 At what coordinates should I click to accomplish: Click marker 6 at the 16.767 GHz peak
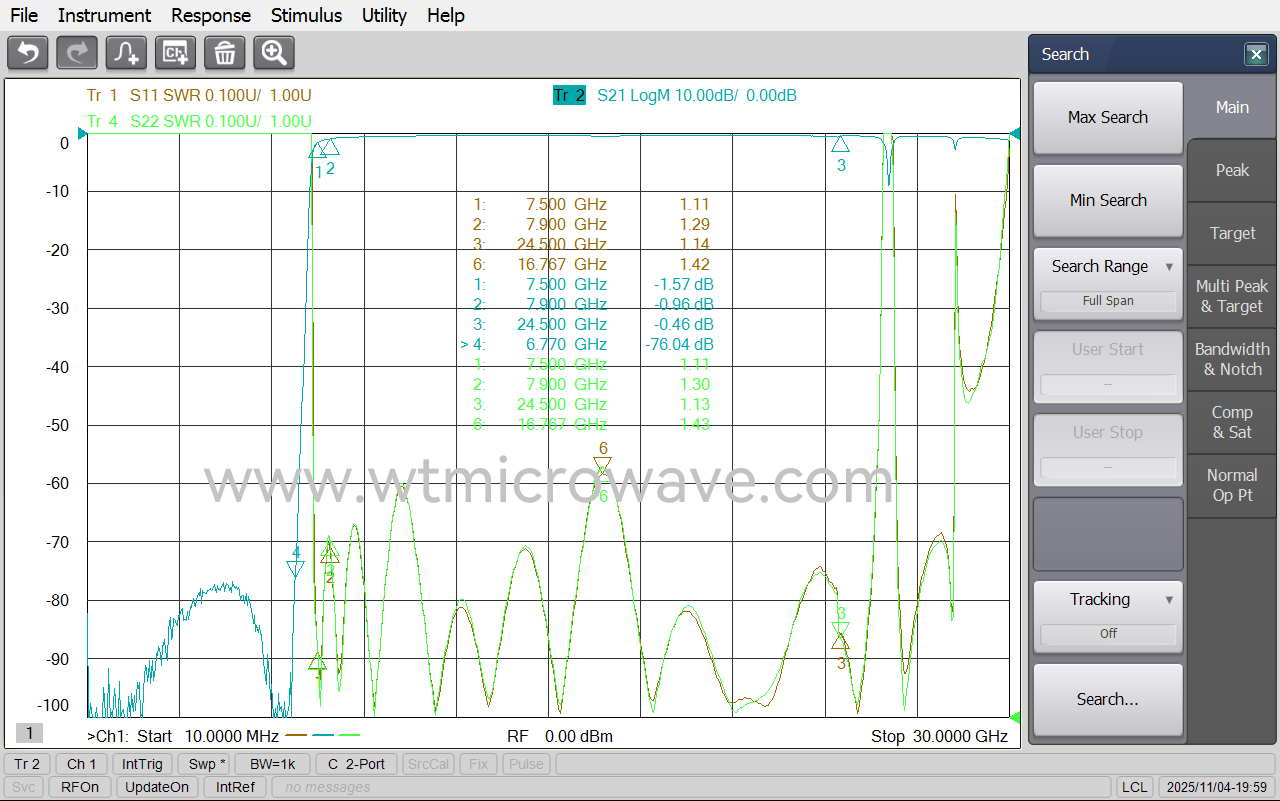(x=602, y=465)
